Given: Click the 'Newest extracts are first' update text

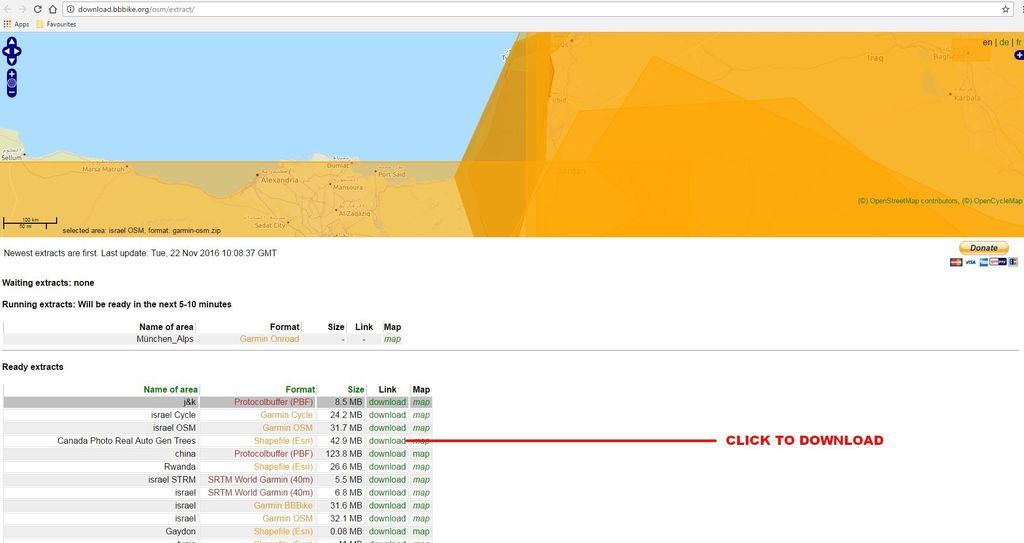Looking at the screenshot, I should tap(140, 254).
